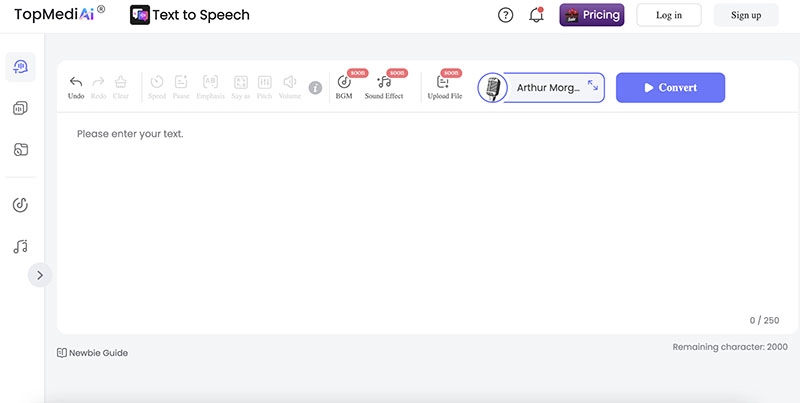Click the Undo arrow icon
This screenshot has width=800, height=403.
point(76,82)
